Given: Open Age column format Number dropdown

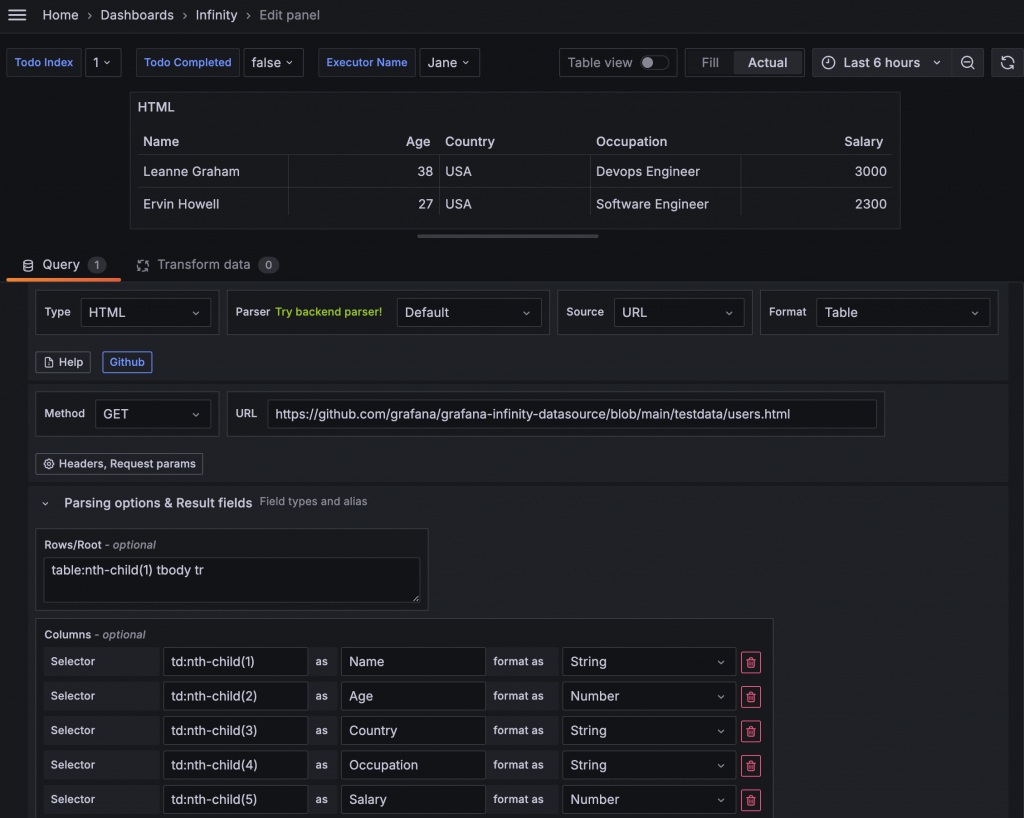Looking at the screenshot, I should [x=648, y=697].
